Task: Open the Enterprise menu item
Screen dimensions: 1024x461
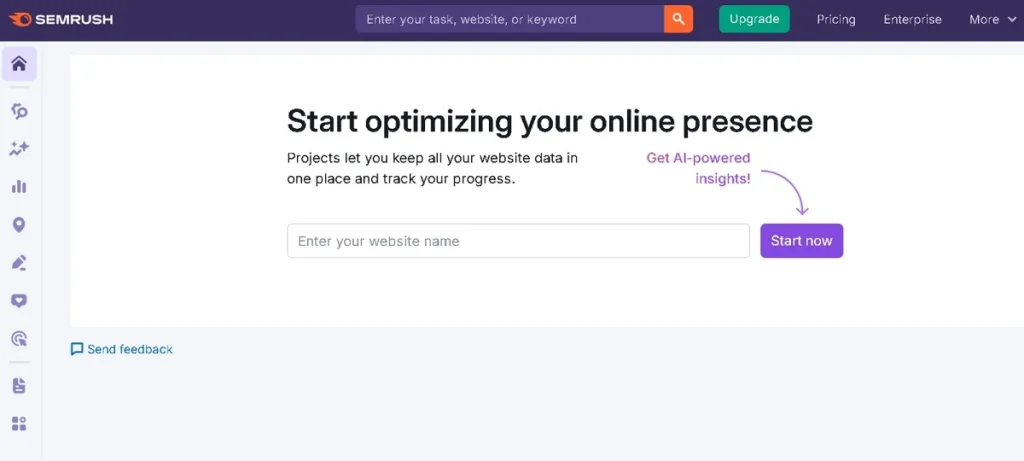Action: [x=912, y=19]
